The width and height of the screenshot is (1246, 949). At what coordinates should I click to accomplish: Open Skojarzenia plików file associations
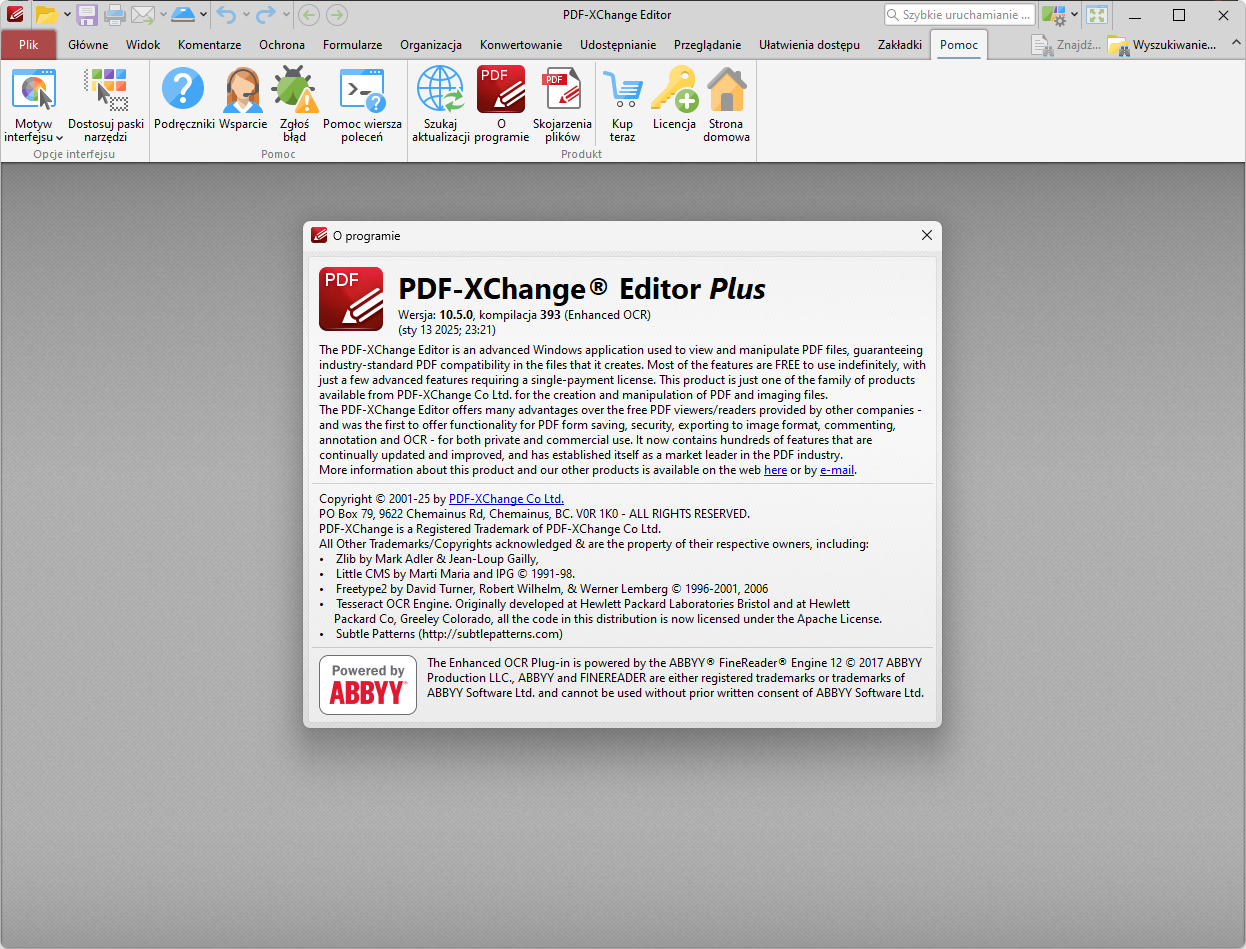click(x=562, y=105)
